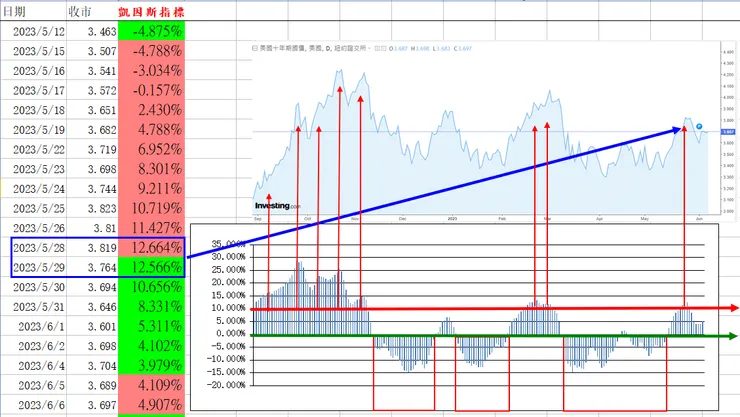This screenshot has width=740, height=417.
Task: Click the date cell 2023/5/16
Action: pyautogui.click(x=33, y=71)
